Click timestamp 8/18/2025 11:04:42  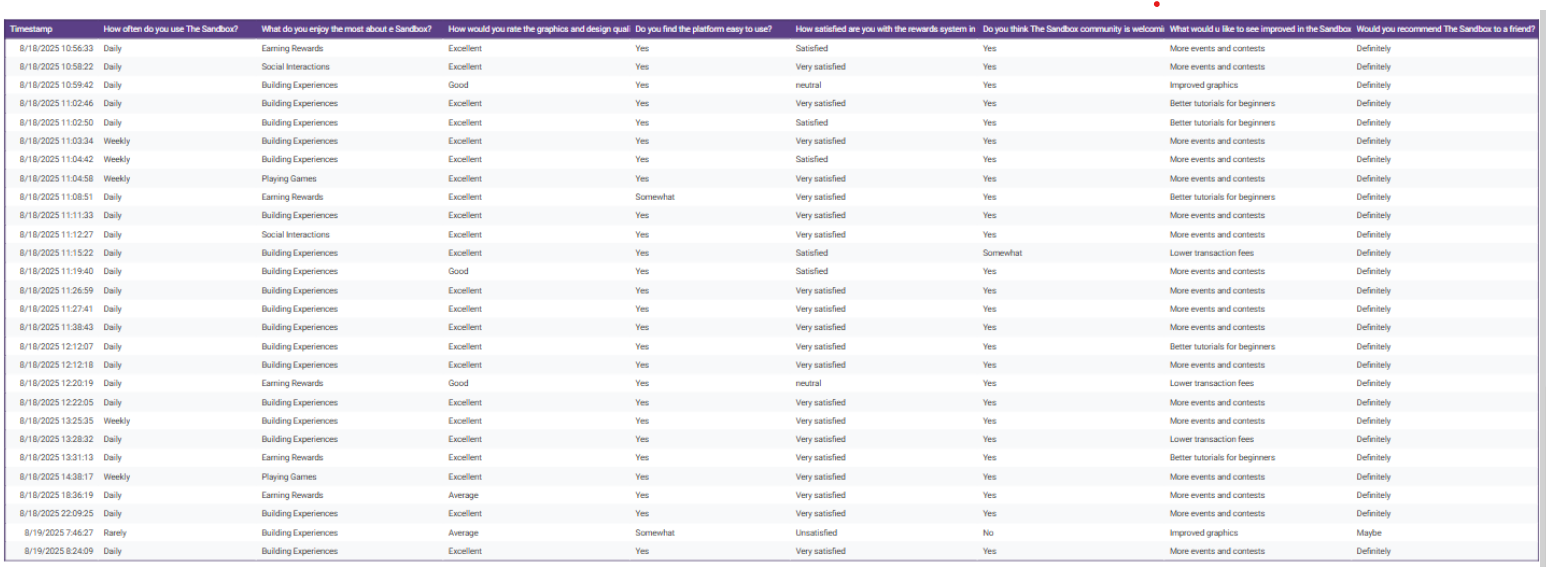(56, 160)
